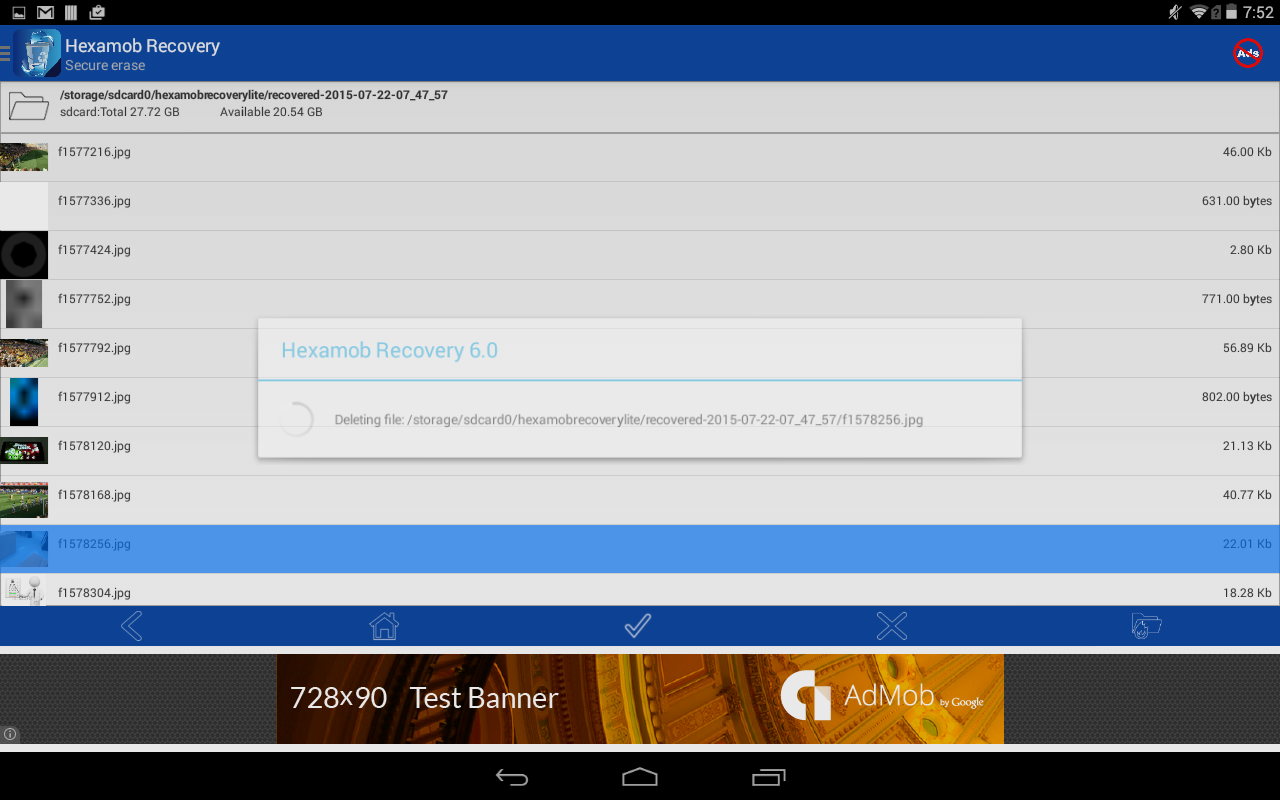
Task: Tap the Secure erase subtitle
Action: [x=105, y=66]
